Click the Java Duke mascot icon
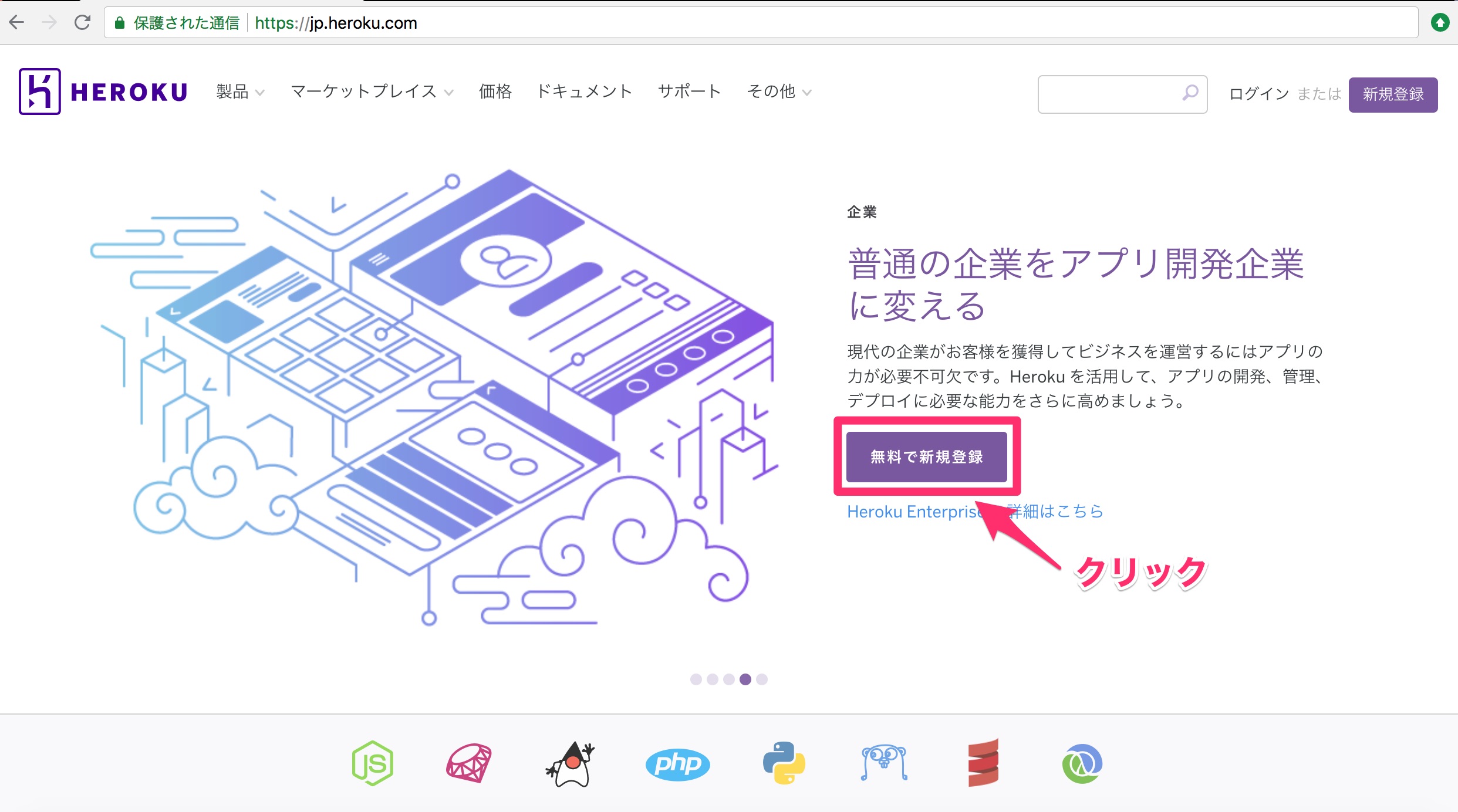This screenshot has width=1458, height=812. coord(570,763)
